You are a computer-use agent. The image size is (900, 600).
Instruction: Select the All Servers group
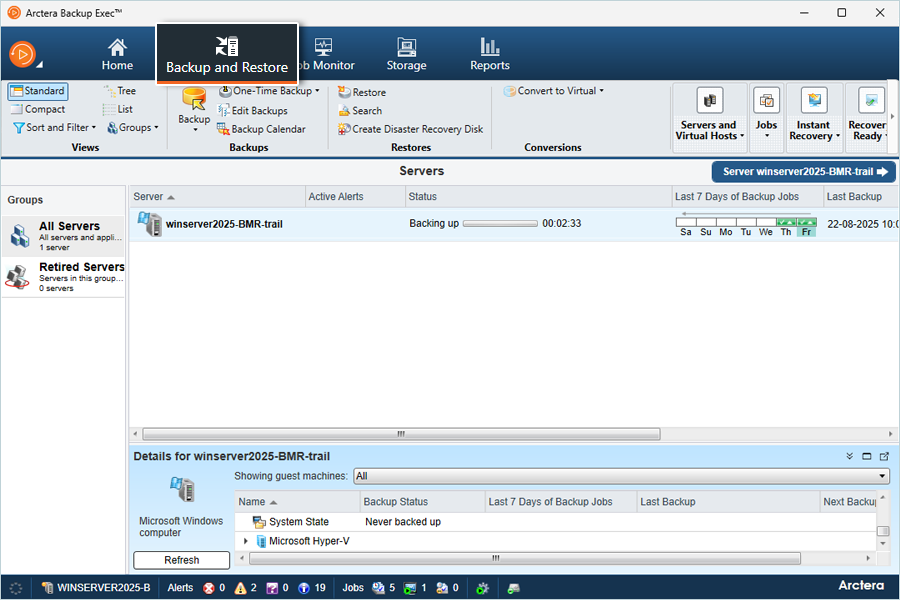point(63,236)
